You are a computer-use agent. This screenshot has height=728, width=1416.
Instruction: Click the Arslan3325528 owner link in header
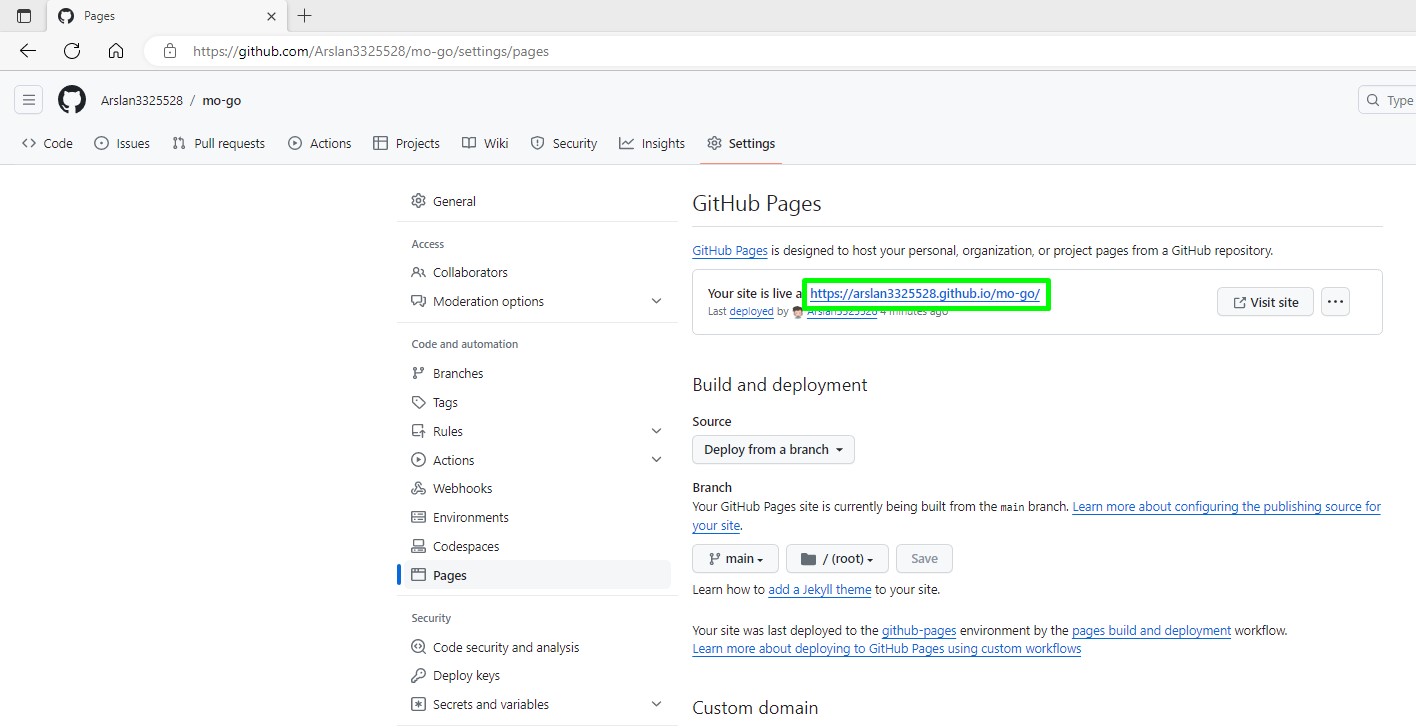(x=142, y=100)
